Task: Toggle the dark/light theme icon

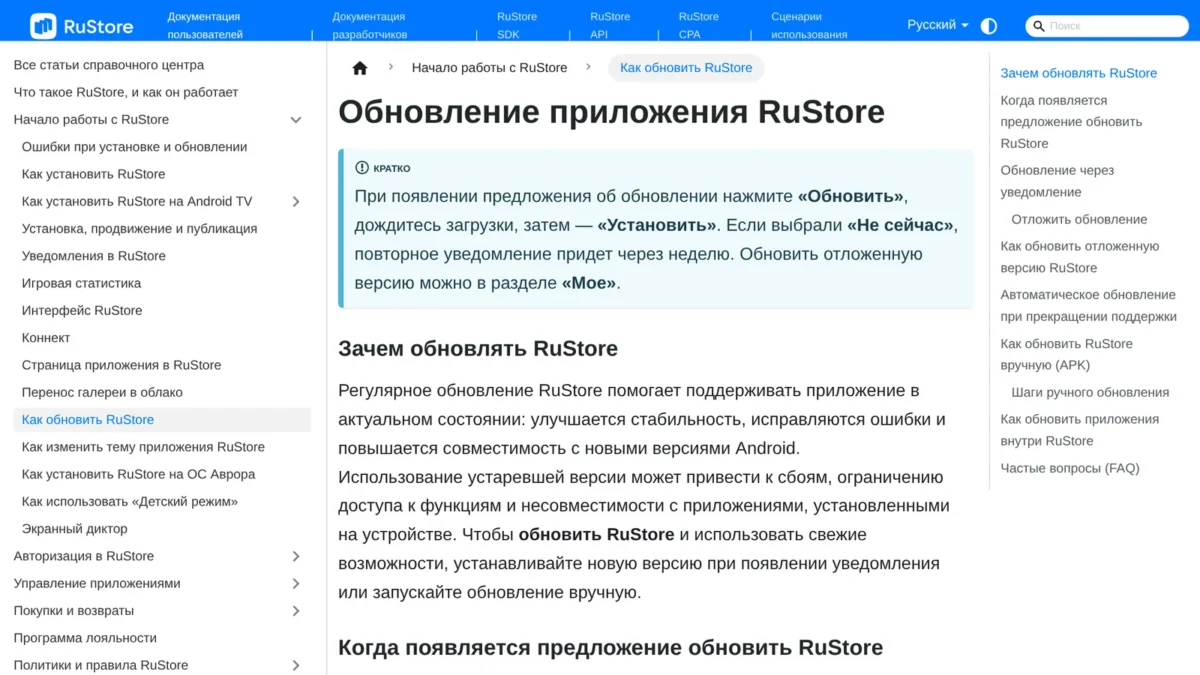Action: click(989, 26)
